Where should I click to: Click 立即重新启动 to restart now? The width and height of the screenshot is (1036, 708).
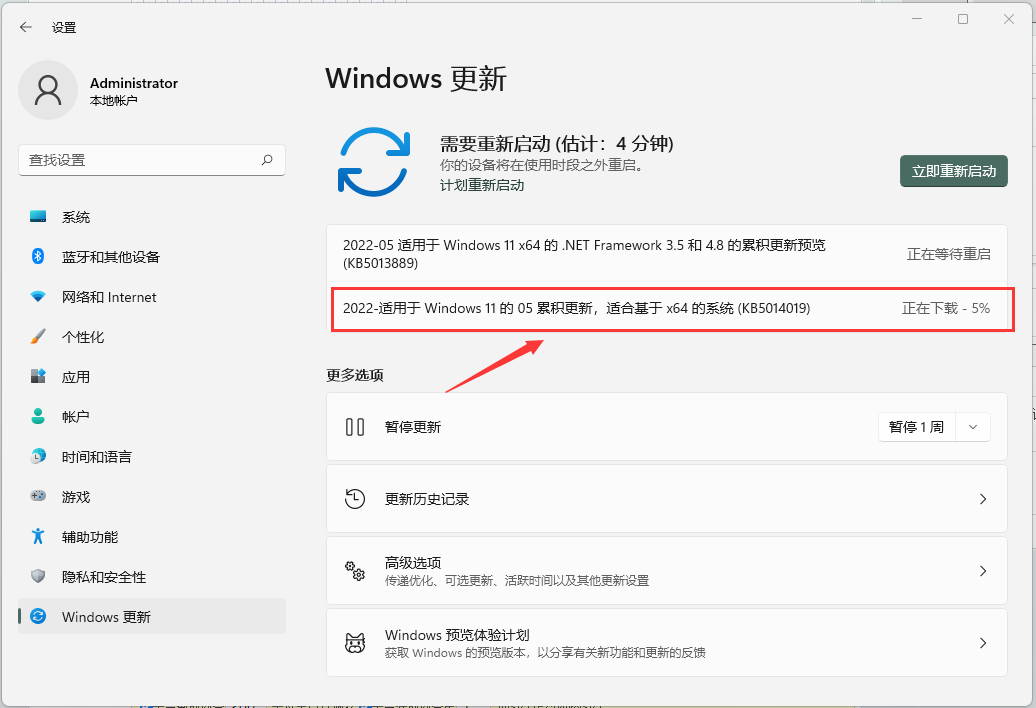point(953,171)
